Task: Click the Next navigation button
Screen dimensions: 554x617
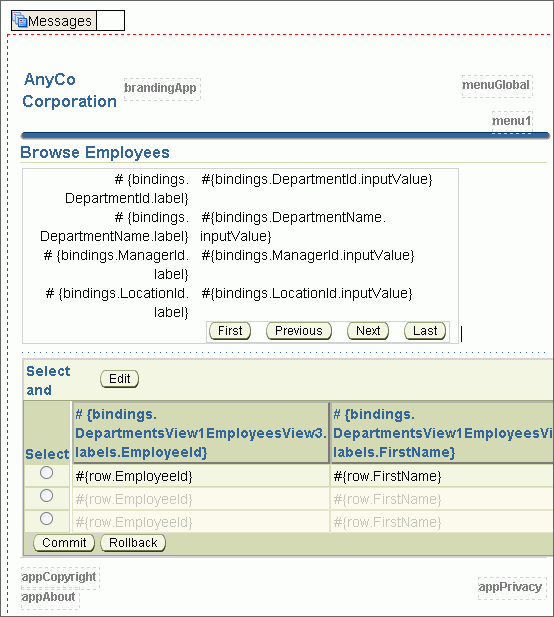Action: tap(368, 331)
